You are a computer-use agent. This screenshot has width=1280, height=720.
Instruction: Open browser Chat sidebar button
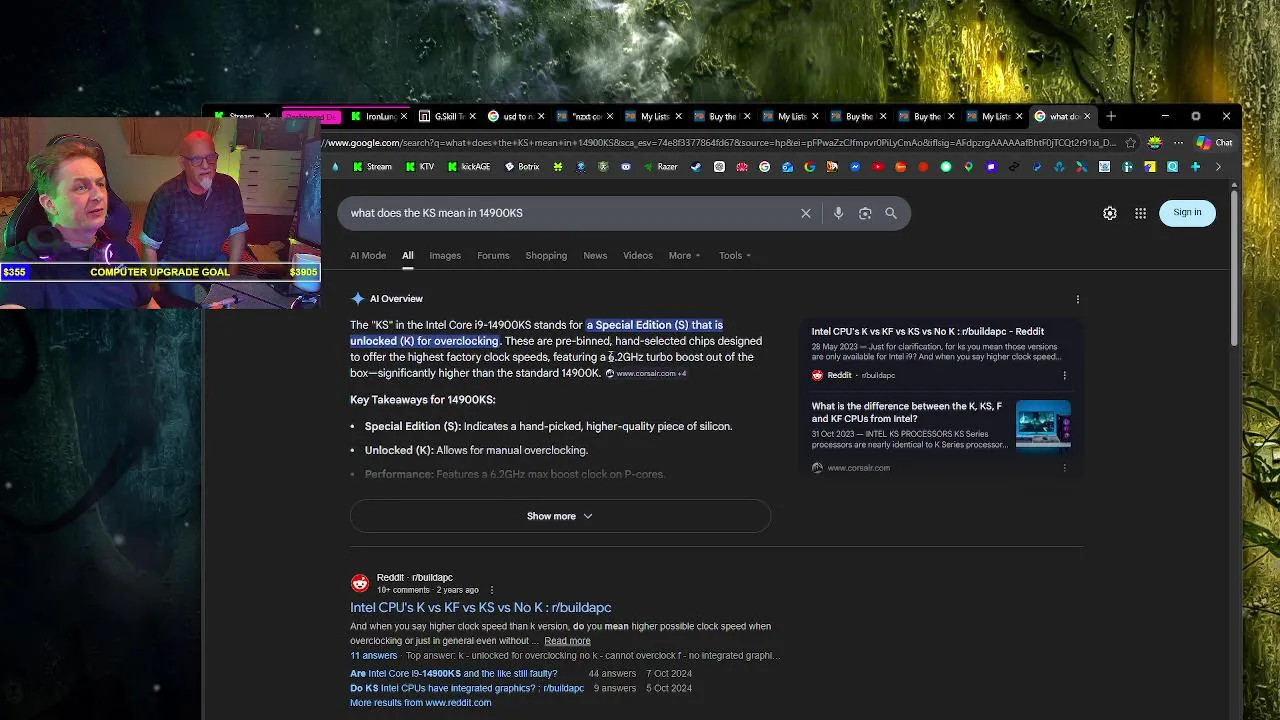pos(1217,143)
